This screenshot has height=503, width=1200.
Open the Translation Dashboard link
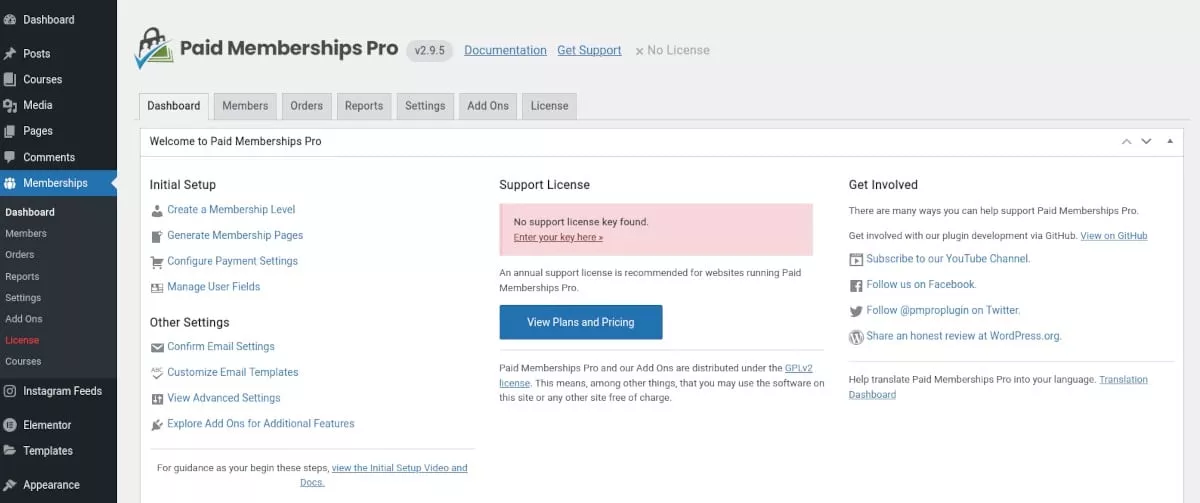click(x=998, y=387)
